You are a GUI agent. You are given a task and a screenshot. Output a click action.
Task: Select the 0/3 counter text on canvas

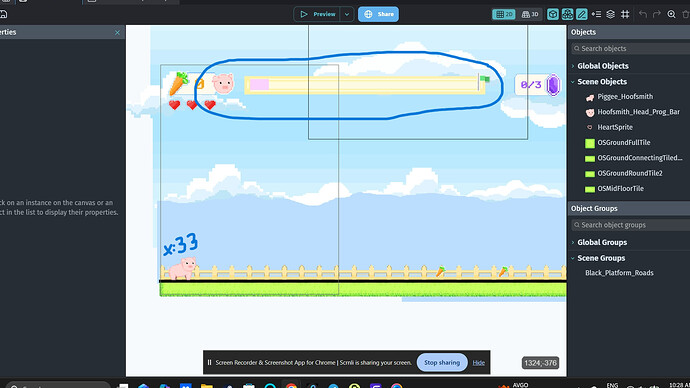coord(531,85)
